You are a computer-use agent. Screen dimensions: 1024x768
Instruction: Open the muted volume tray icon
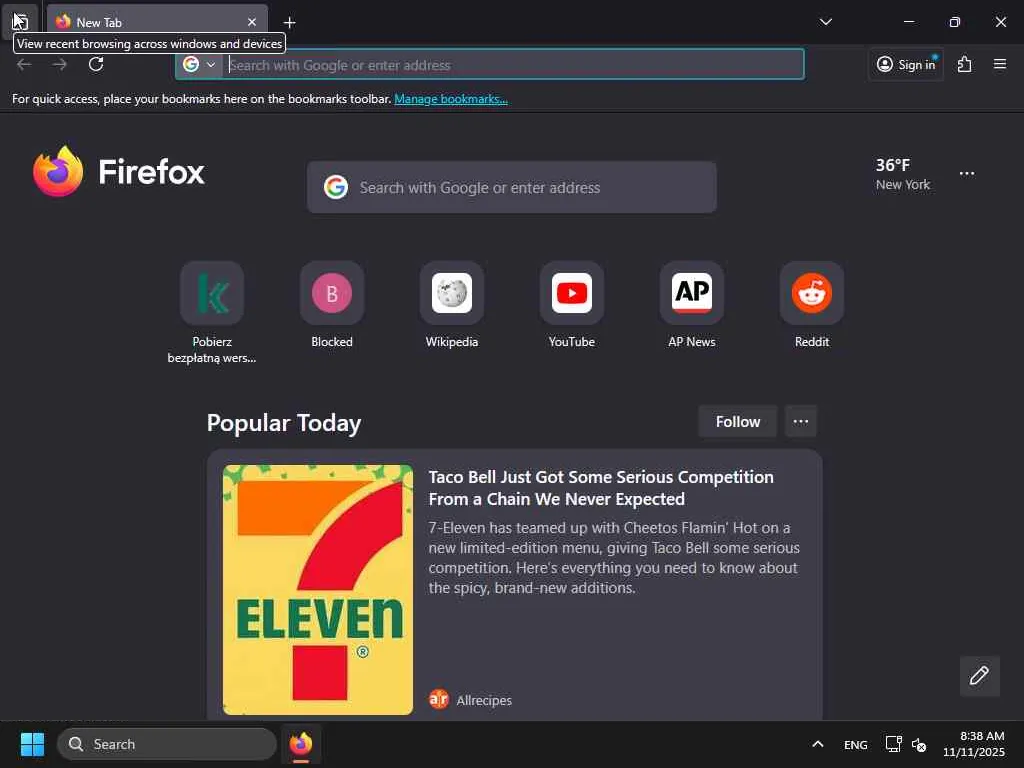click(919, 744)
